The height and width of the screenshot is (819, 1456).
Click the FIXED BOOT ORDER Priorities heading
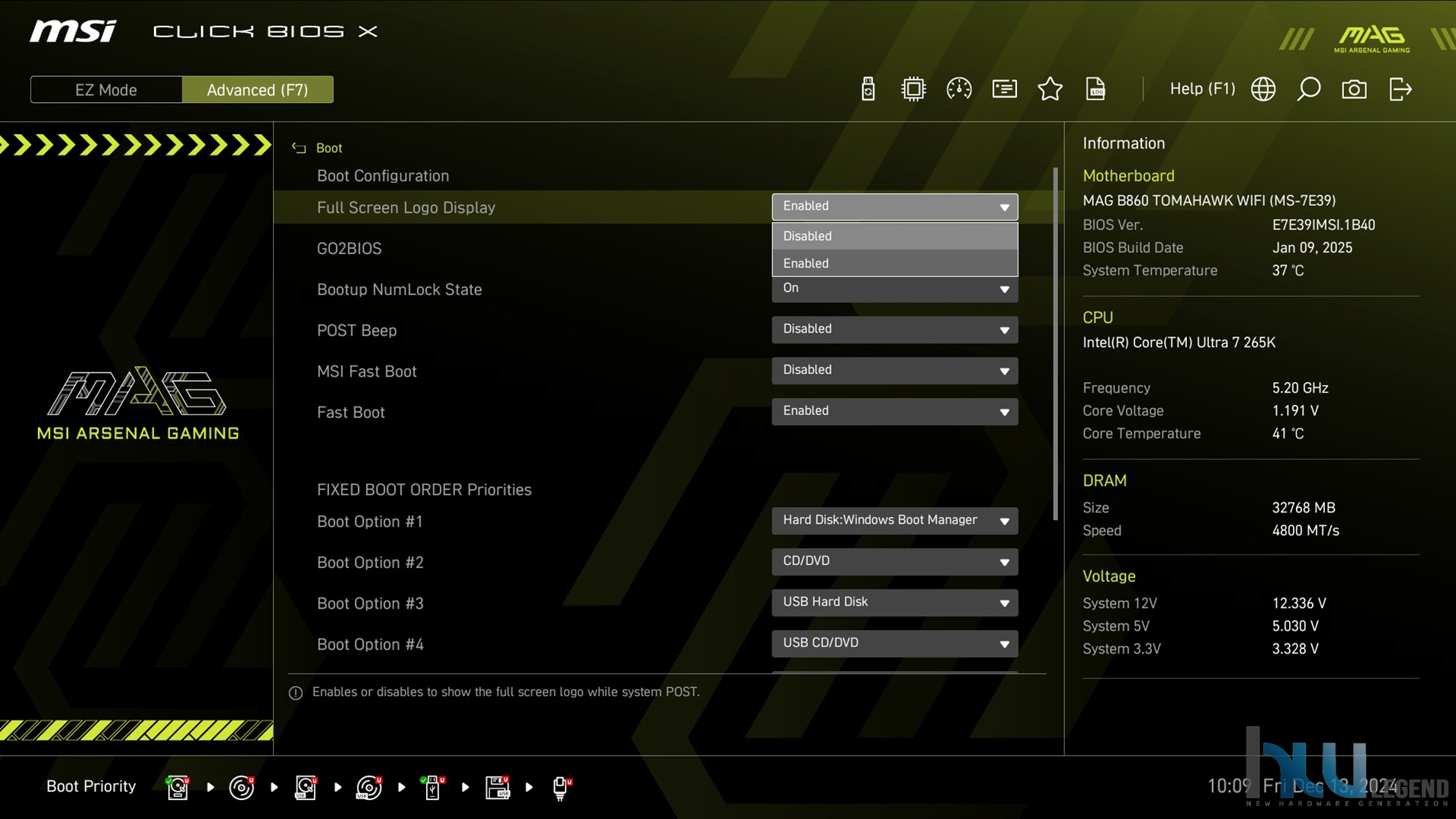click(x=424, y=490)
